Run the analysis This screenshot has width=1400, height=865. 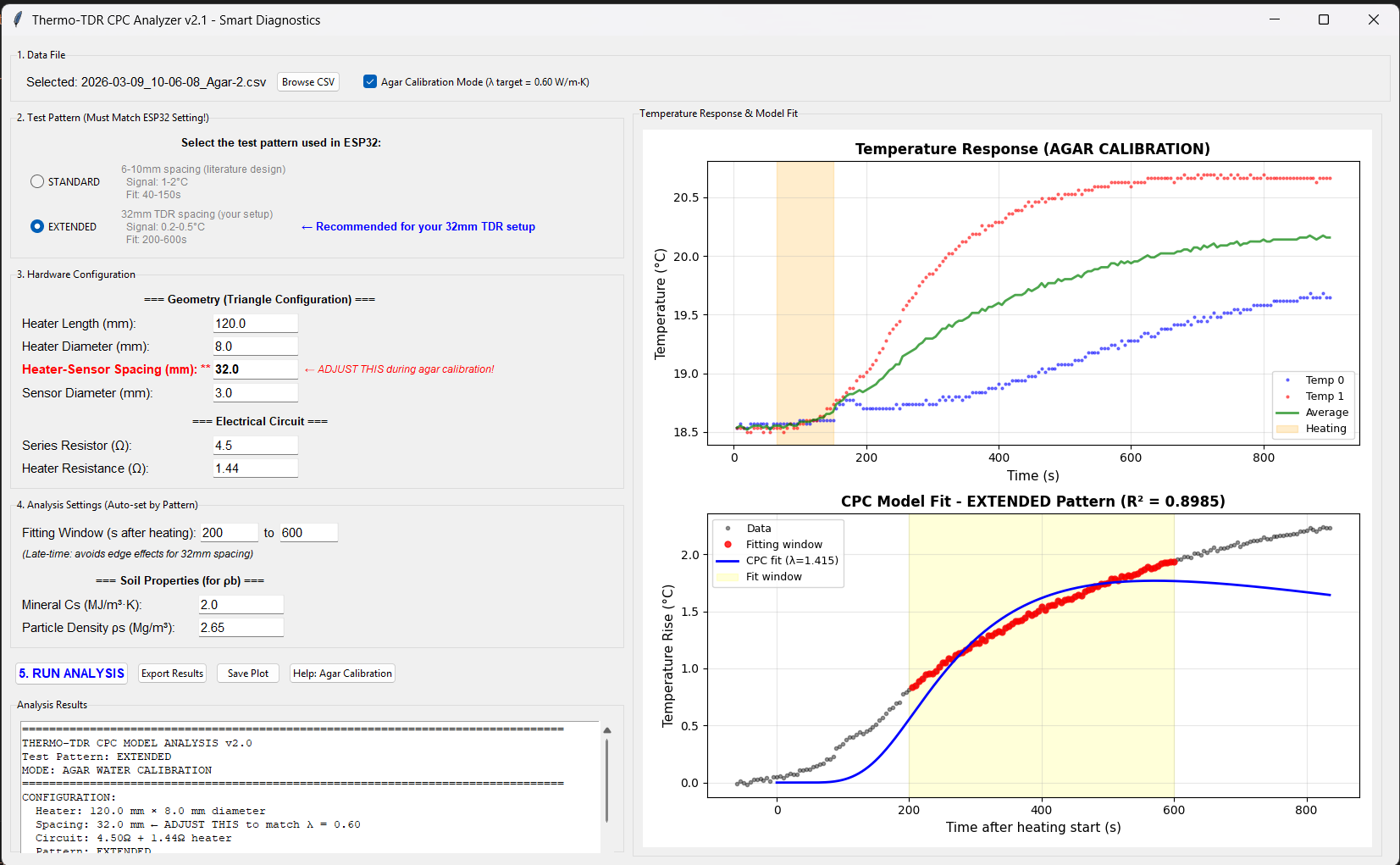tap(72, 674)
